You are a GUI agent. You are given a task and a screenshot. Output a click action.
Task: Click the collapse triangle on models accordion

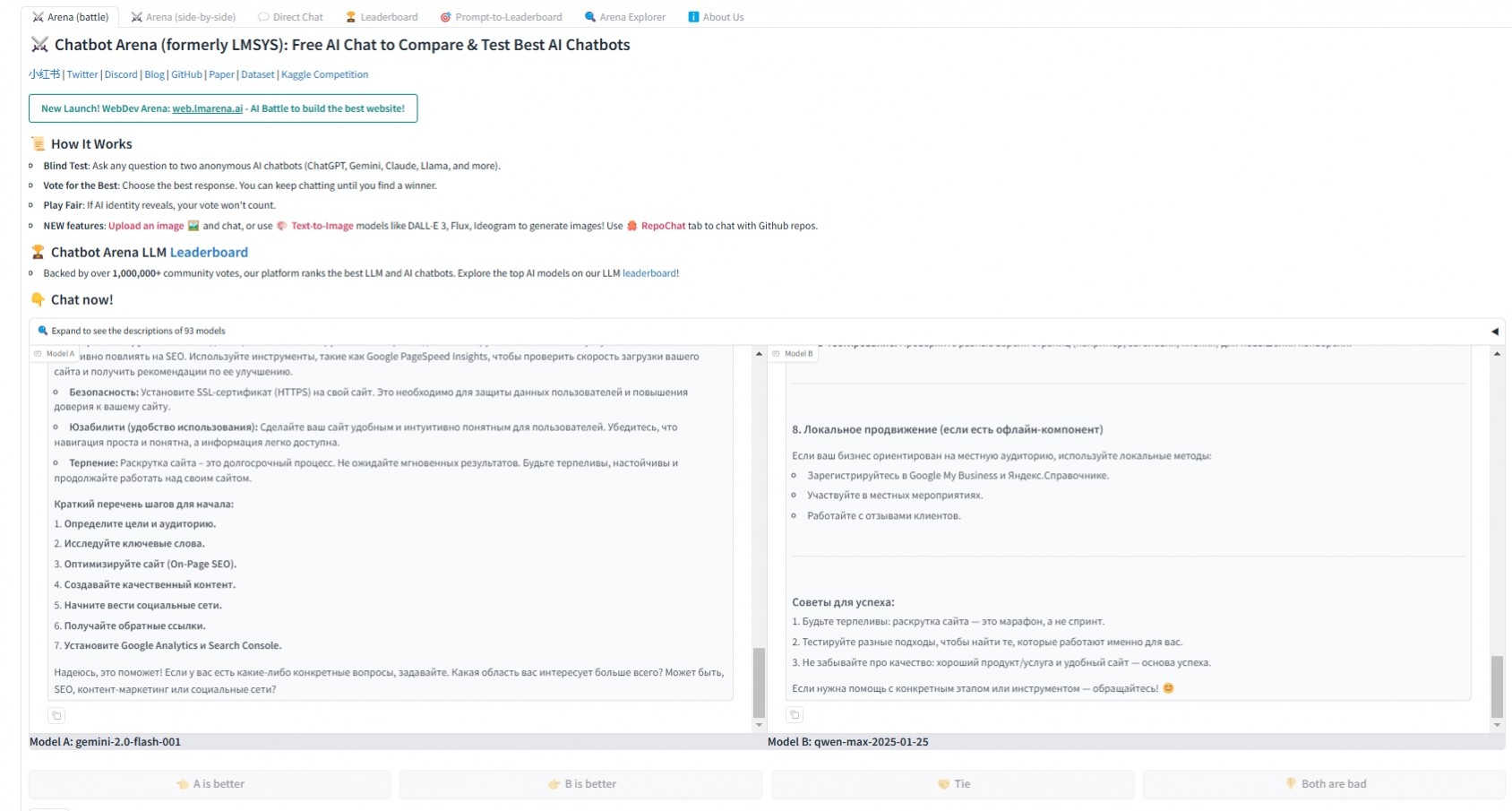pyautogui.click(x=1494, y=332)
